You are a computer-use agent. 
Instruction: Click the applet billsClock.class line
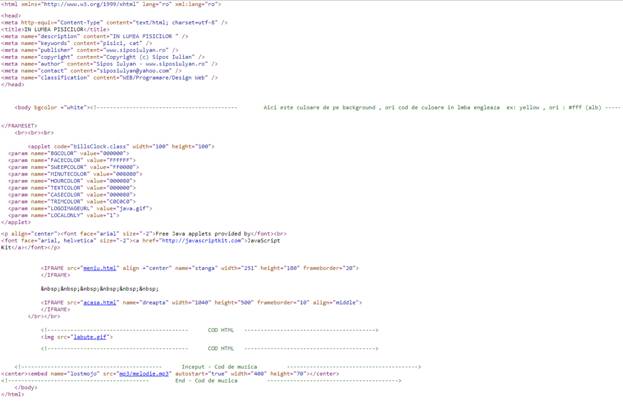click(x=120, y=146)
